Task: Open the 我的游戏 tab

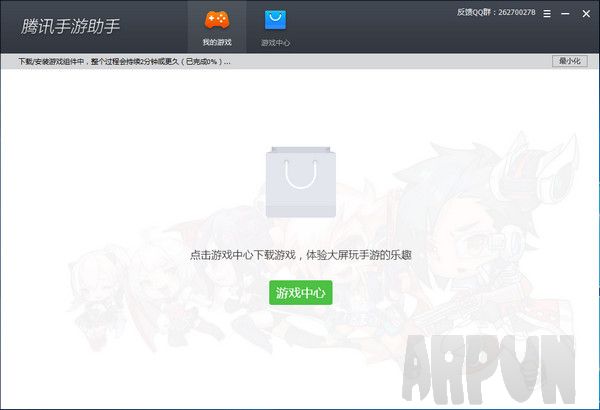Action: pos(217,27)
